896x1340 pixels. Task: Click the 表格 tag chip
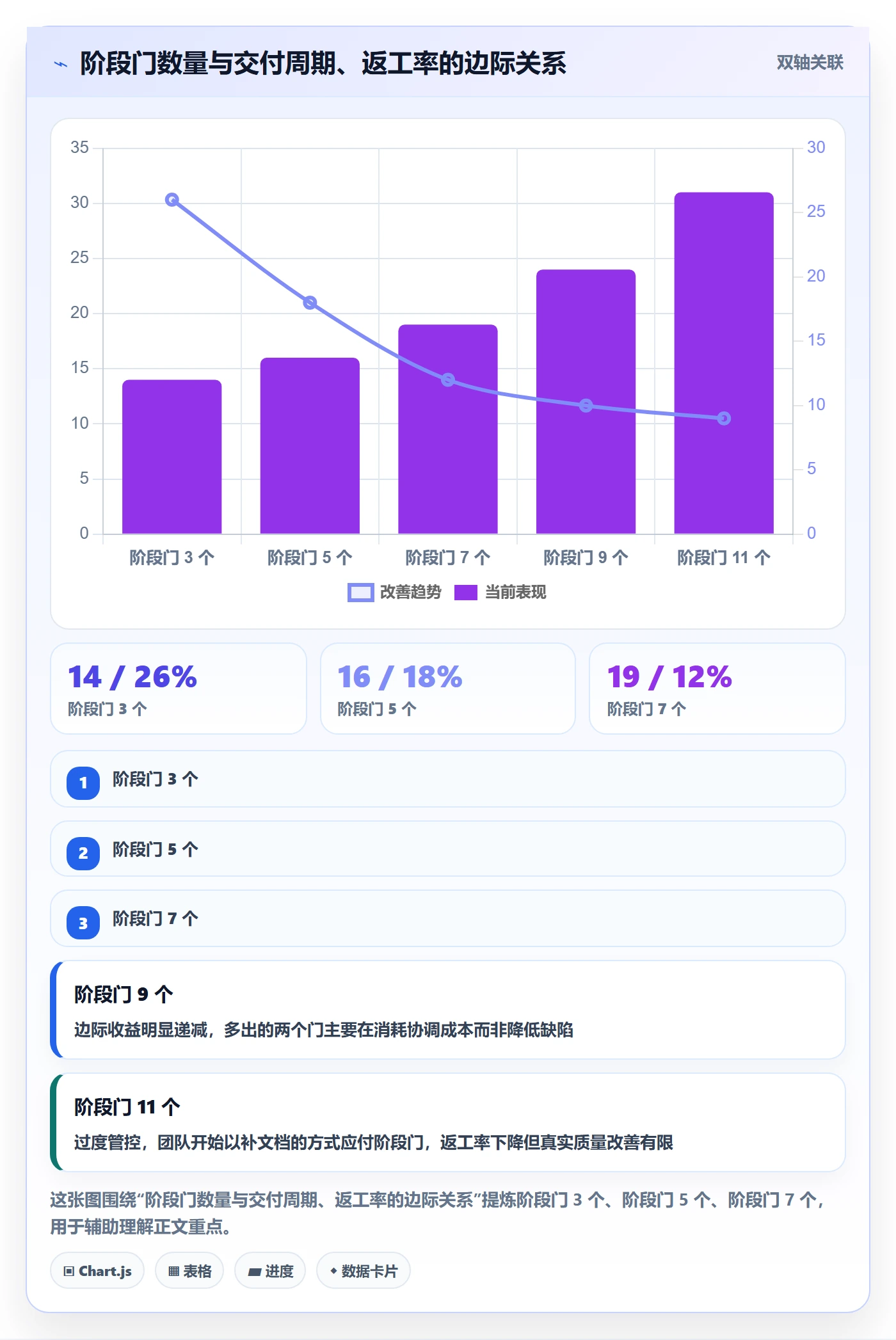(189, 1271)
